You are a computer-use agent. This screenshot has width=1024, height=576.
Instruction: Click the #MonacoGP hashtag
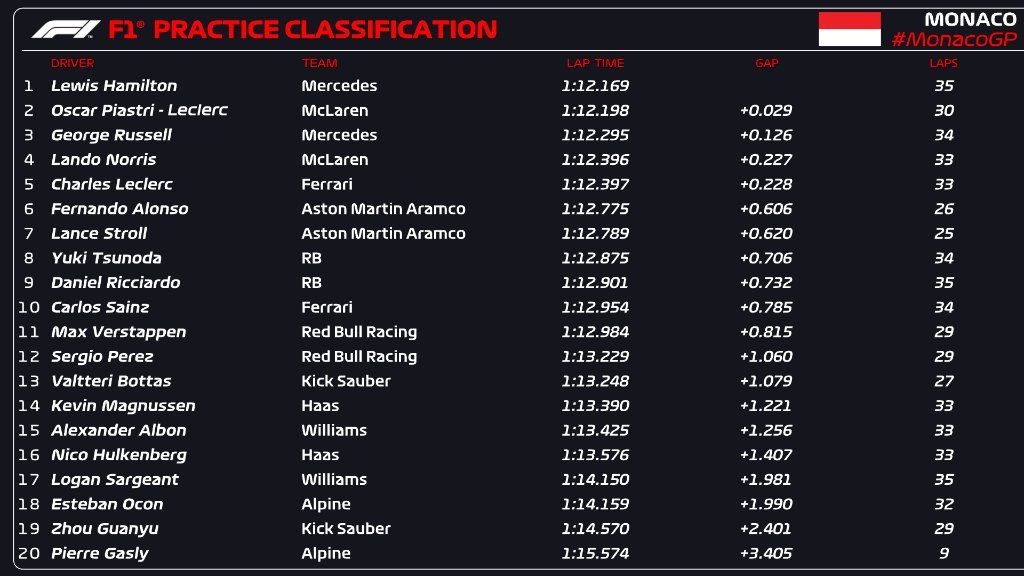pos(953,39)
